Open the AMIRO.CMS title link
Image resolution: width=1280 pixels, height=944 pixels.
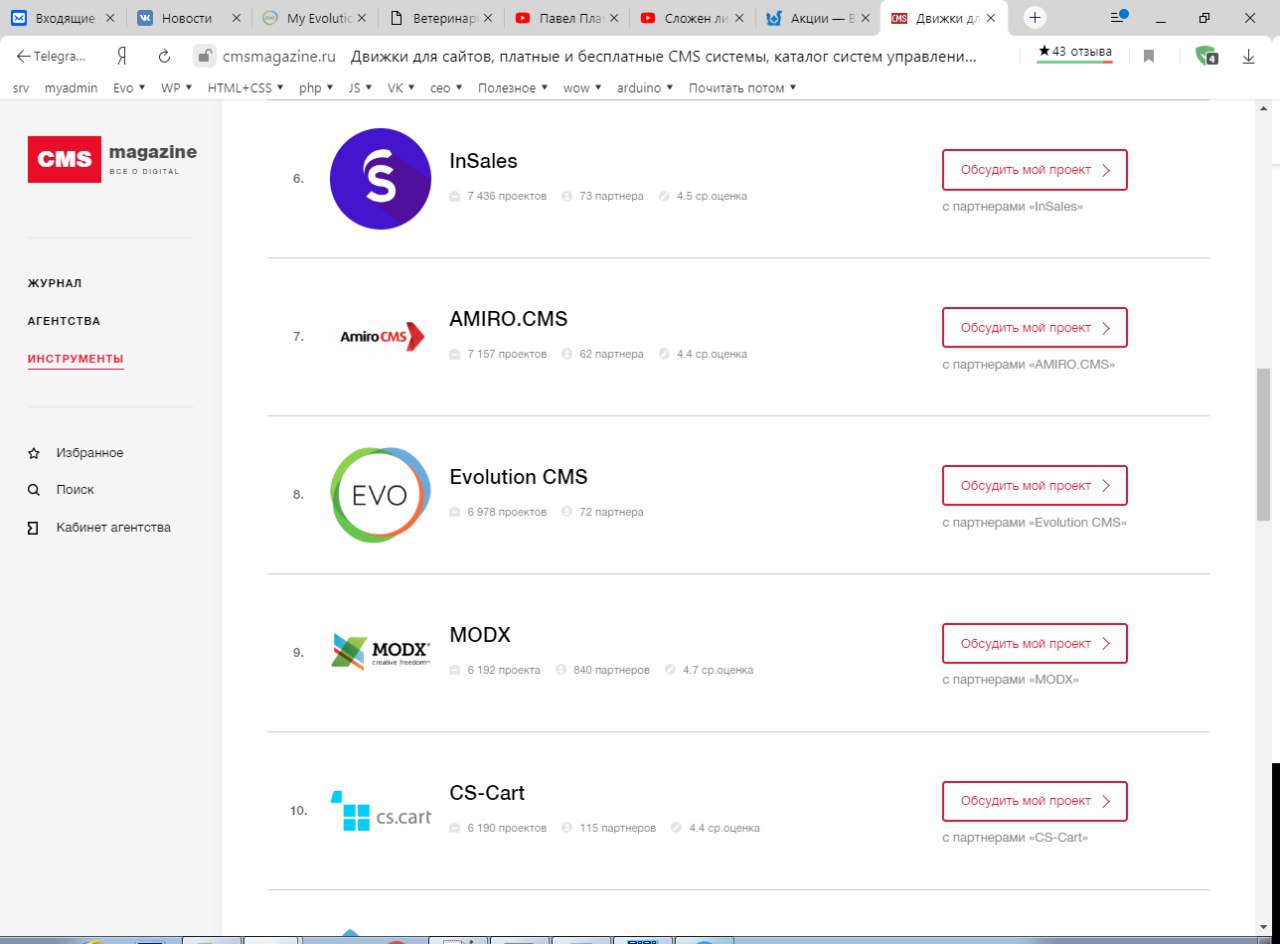(x=509, y=319)
